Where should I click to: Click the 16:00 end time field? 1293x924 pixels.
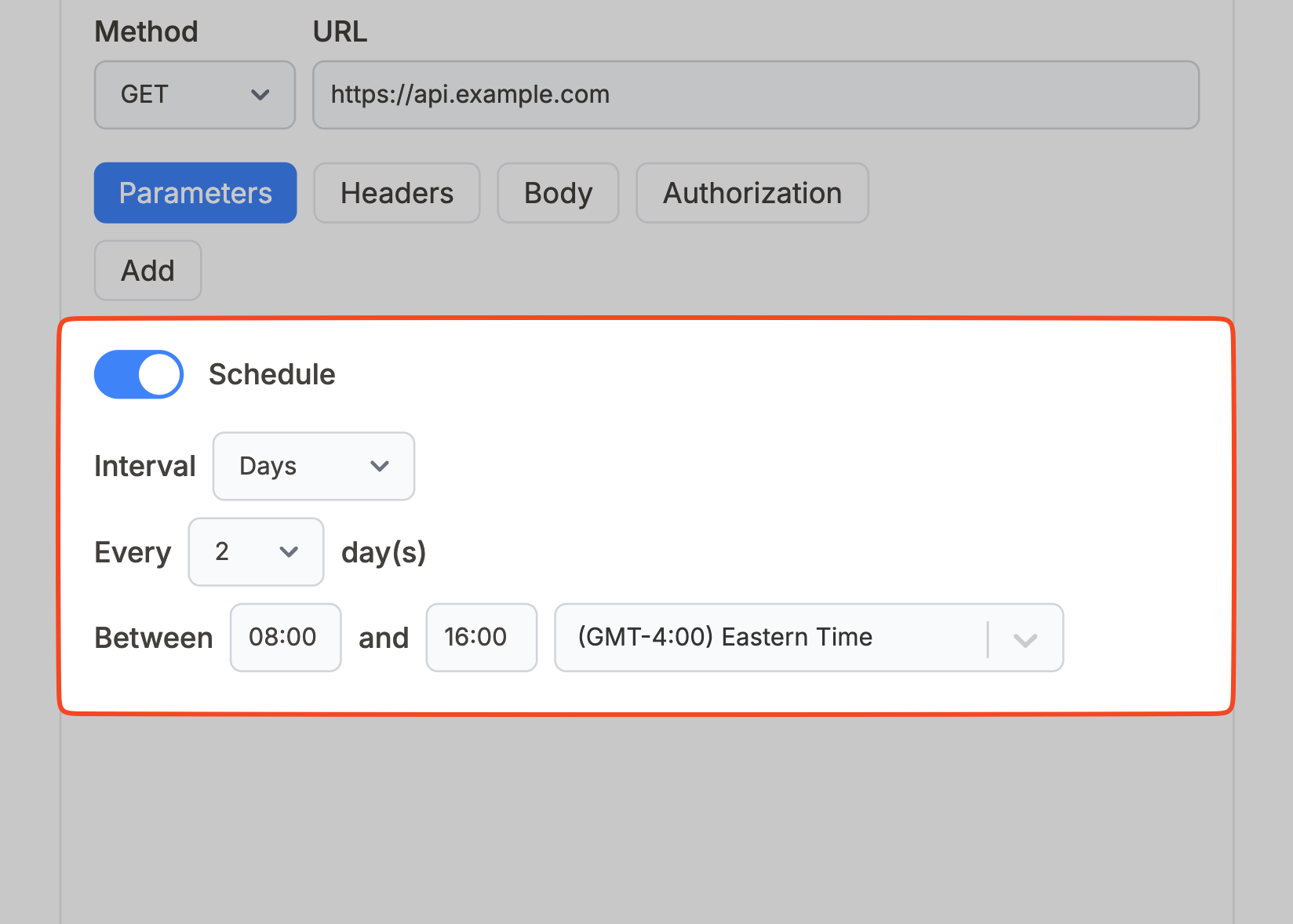tap(481, 638)
